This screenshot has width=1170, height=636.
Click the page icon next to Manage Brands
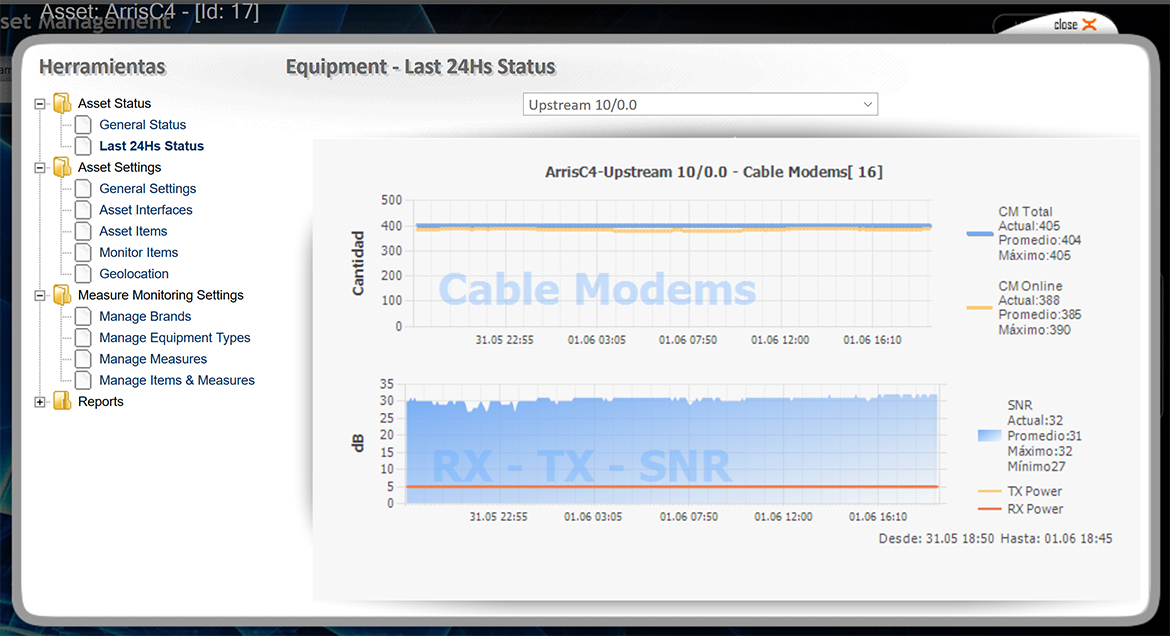(x=83, y=317)
